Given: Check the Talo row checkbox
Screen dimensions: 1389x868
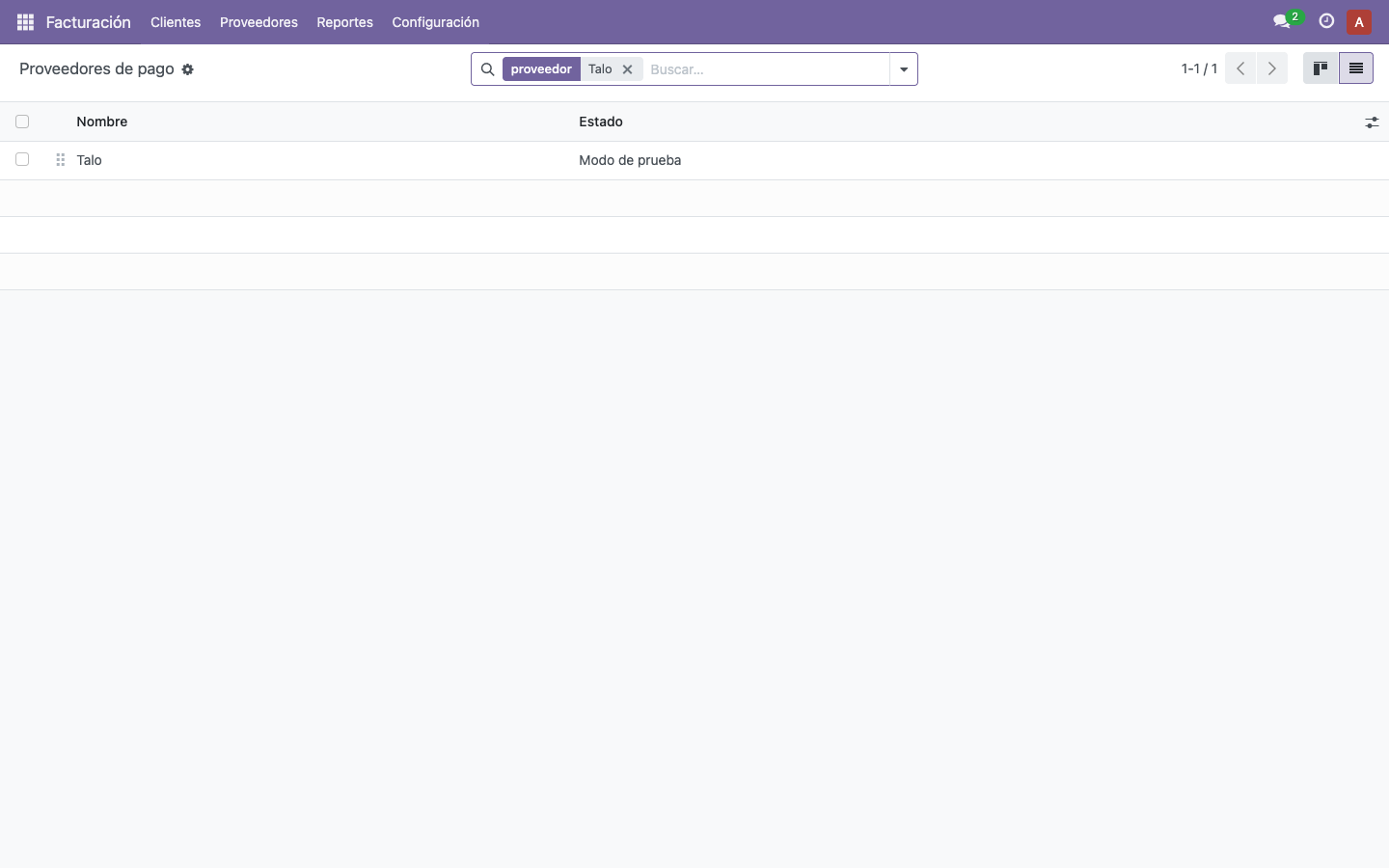Looking at the screenshot, I should (22, 159).
